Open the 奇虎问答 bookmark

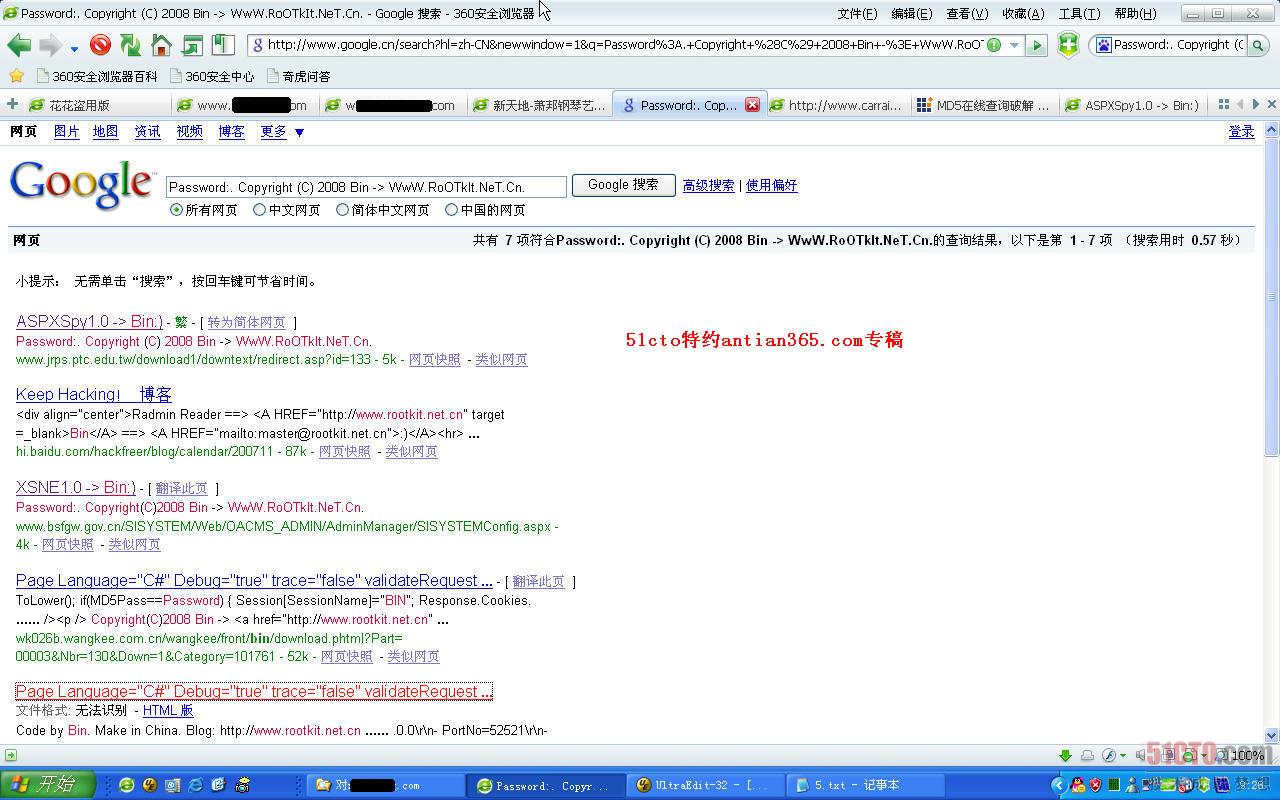(298, 76)
